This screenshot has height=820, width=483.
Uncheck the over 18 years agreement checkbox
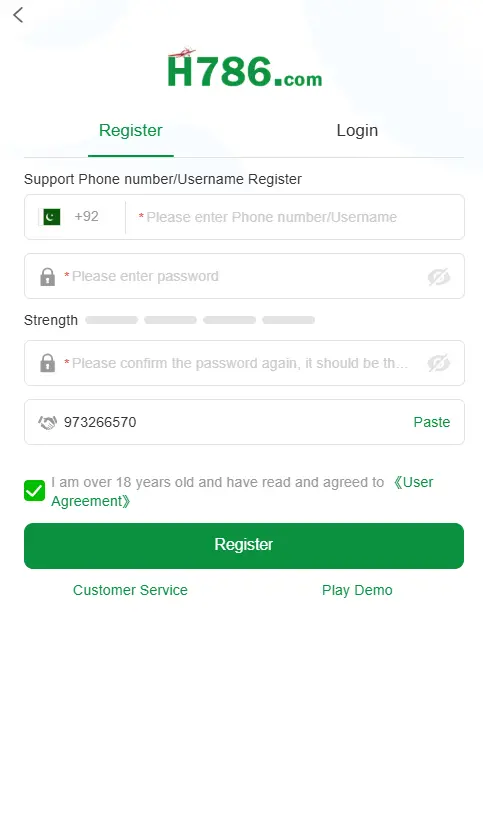(x=34, y=491)
